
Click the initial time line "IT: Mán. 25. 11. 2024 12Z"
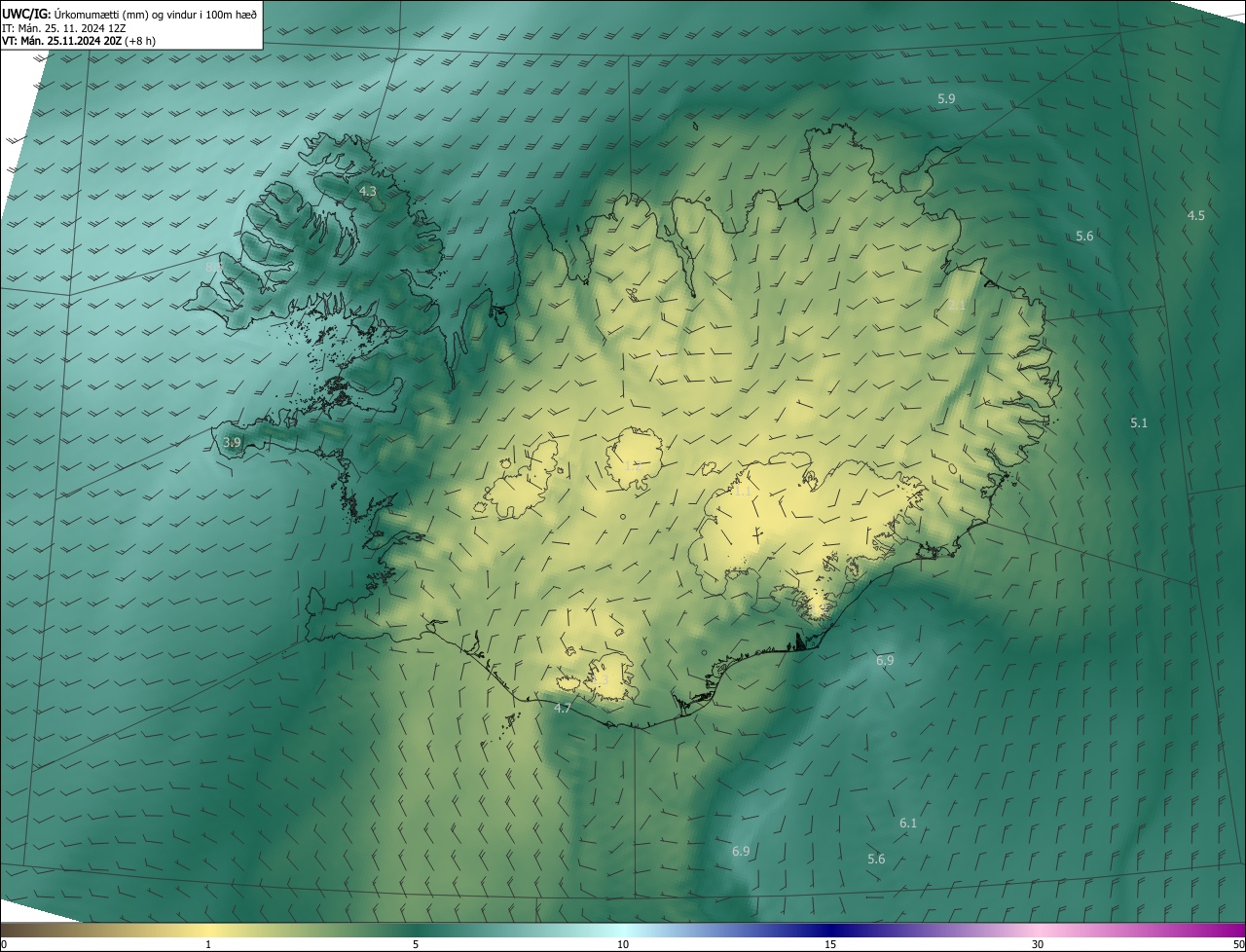click(64, 27)
